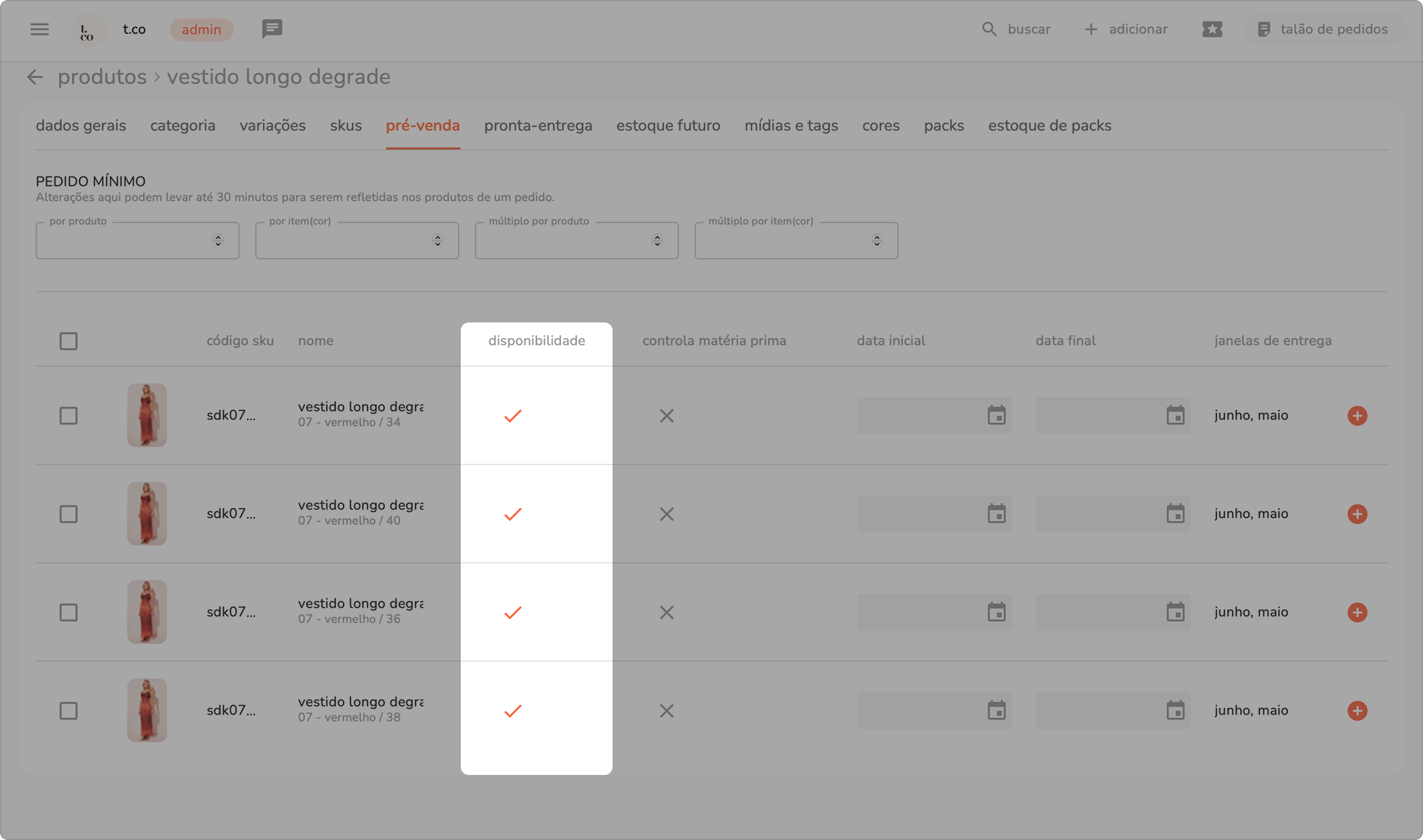Click múltiplo por item(cor) stepper arrows
This screenshot has width=1423, height=840.
(x=876, y=240)
